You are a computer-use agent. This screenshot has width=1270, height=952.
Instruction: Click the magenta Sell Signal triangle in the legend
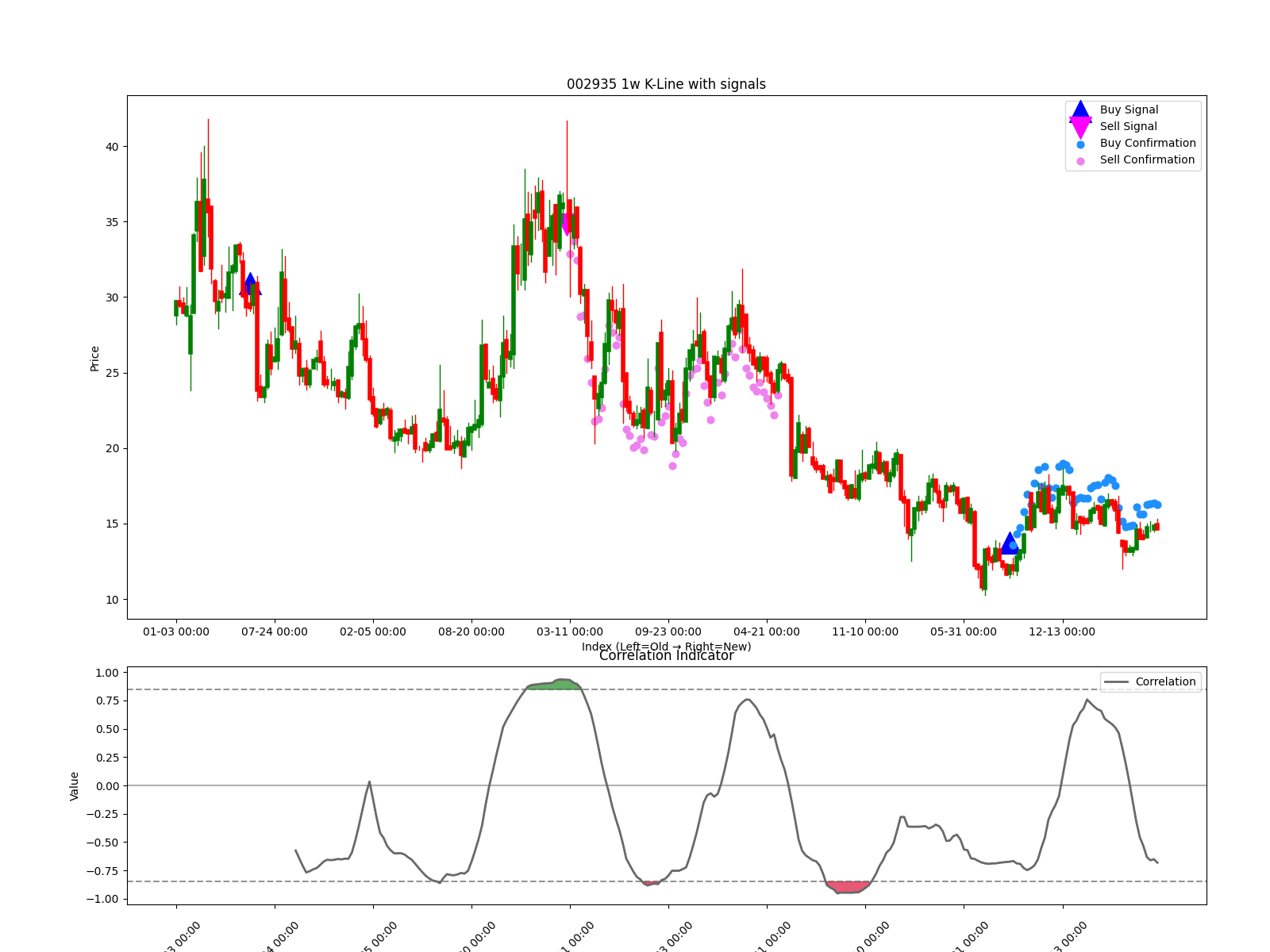pyautogui.click(x=1080, y=127)
